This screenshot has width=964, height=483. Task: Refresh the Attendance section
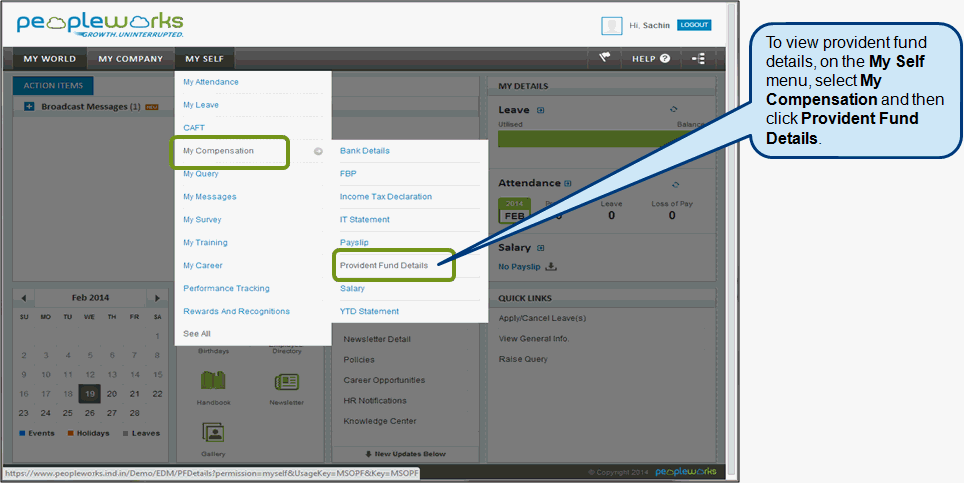pos(676,184)
